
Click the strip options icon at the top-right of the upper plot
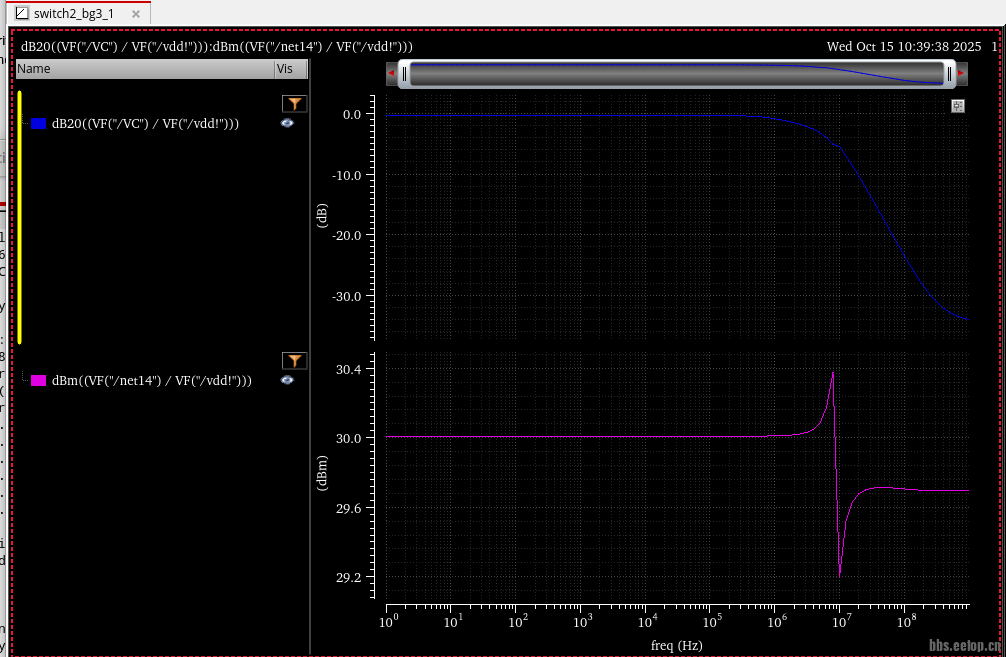[x=958, y=106]
